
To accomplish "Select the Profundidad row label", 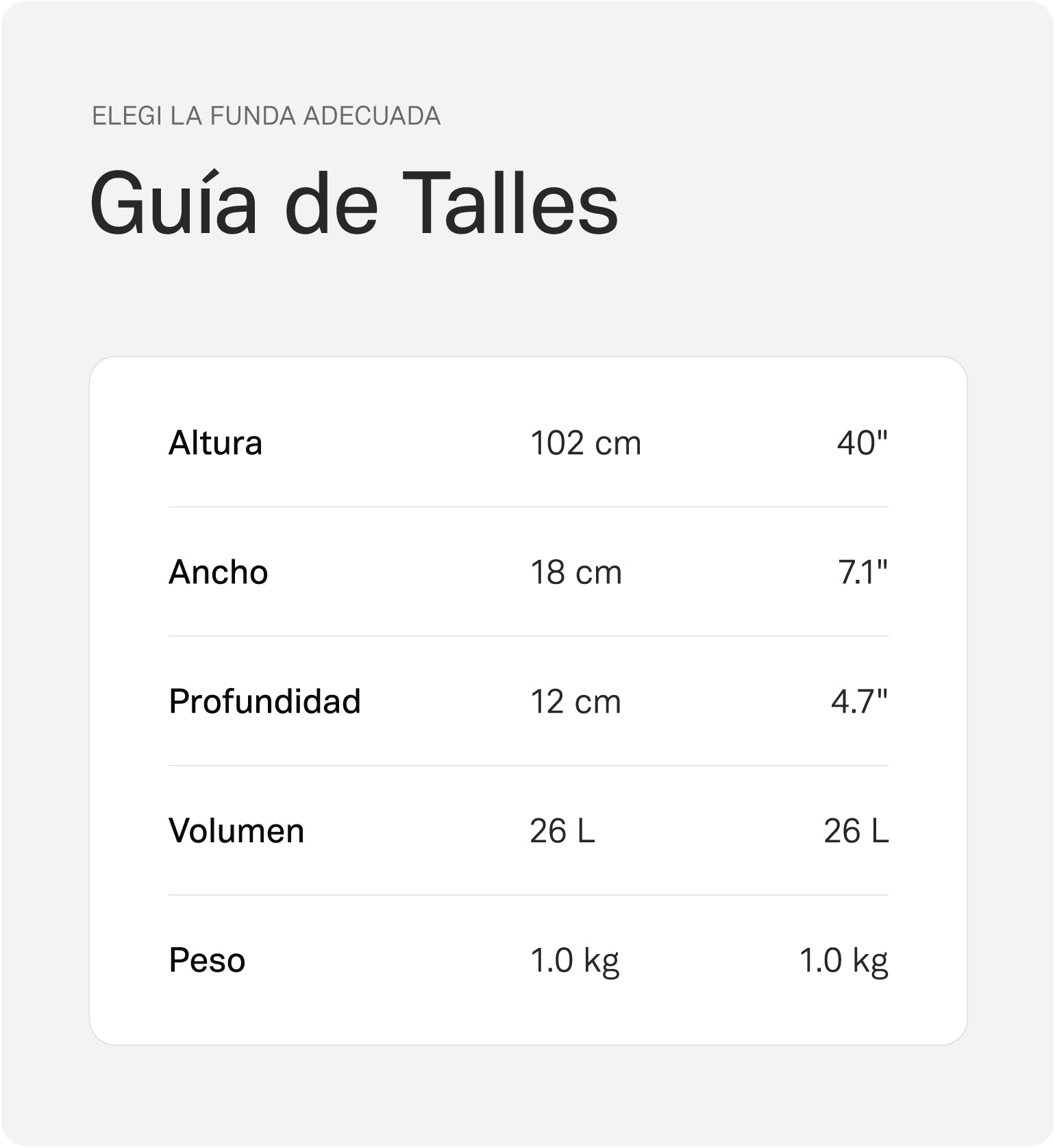I will tap(265, 701).
